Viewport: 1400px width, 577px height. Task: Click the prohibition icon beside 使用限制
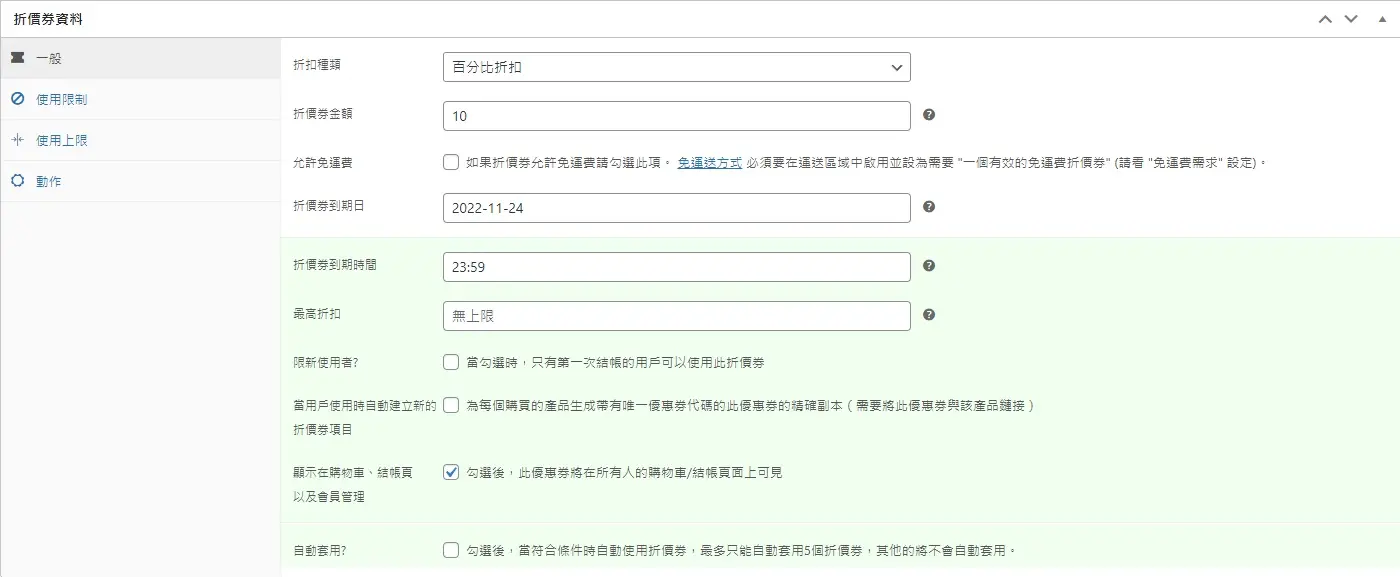17,99
